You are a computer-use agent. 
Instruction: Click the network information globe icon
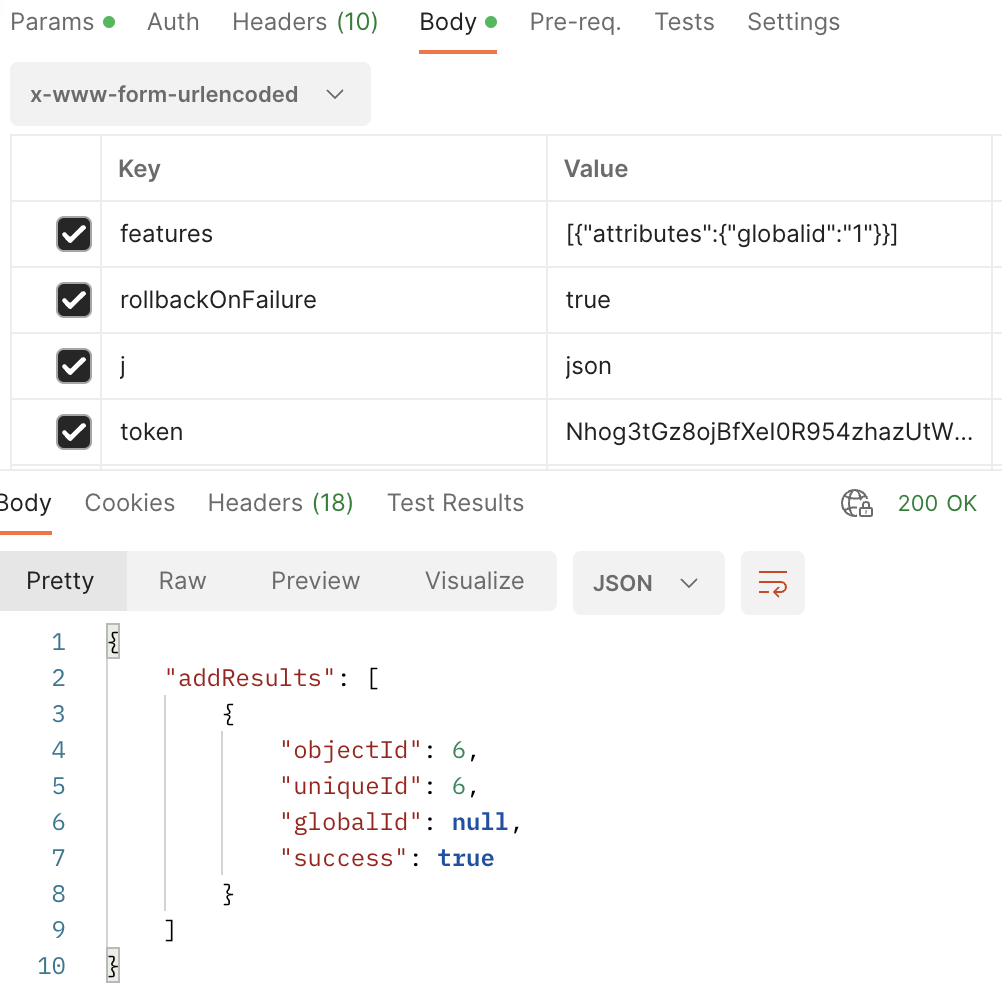pos(856,503)
